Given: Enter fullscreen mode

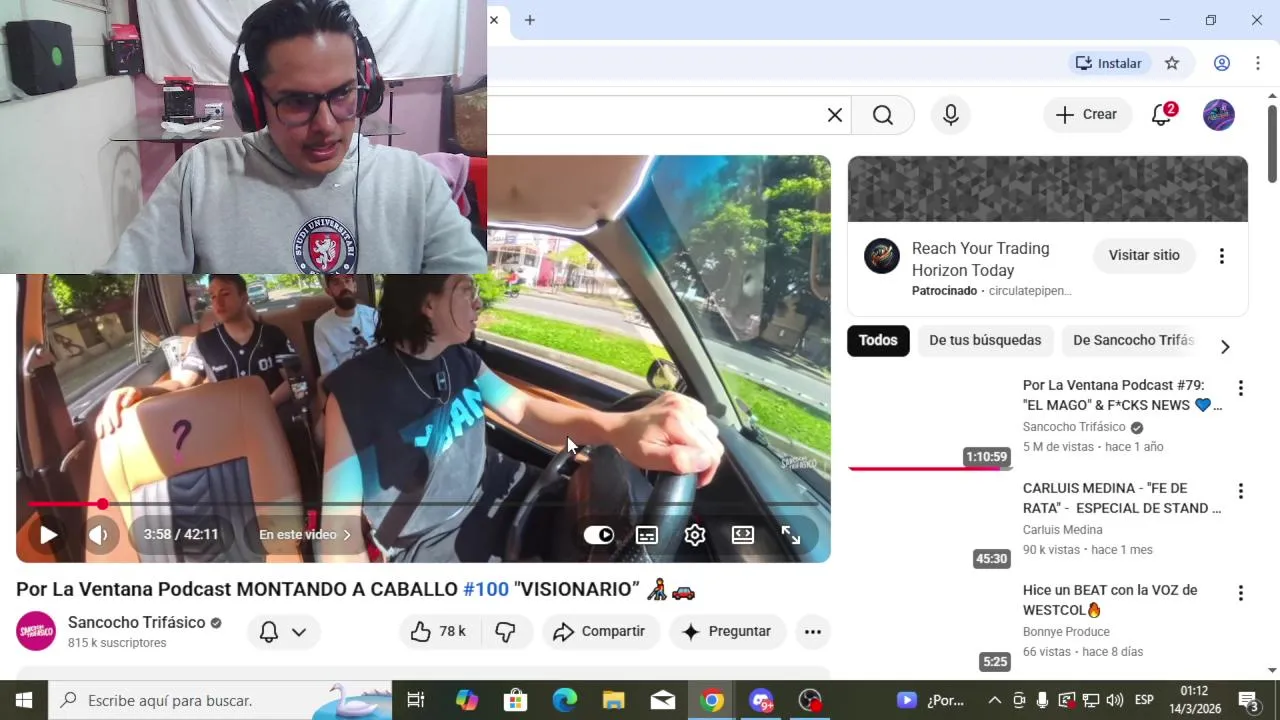Looking at the screenshot, I should 791,535.
